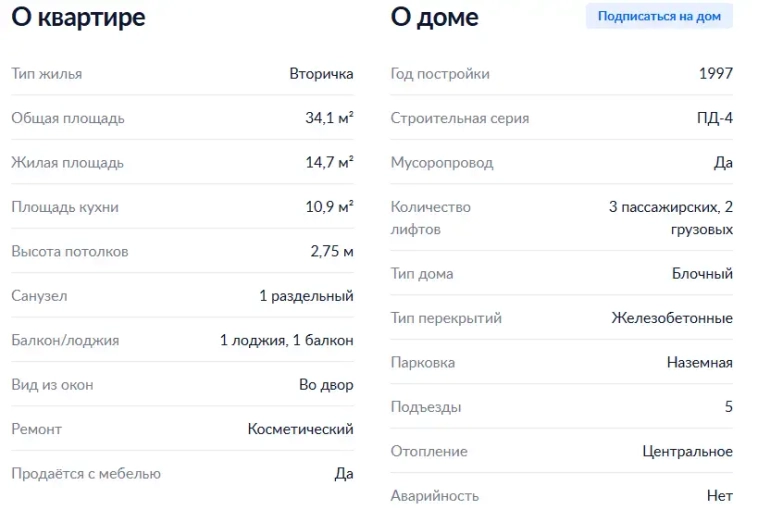Screen dimensions: 758x510
Task: Click the 'Железобетонные' floor type value
Action: [672, 318]
